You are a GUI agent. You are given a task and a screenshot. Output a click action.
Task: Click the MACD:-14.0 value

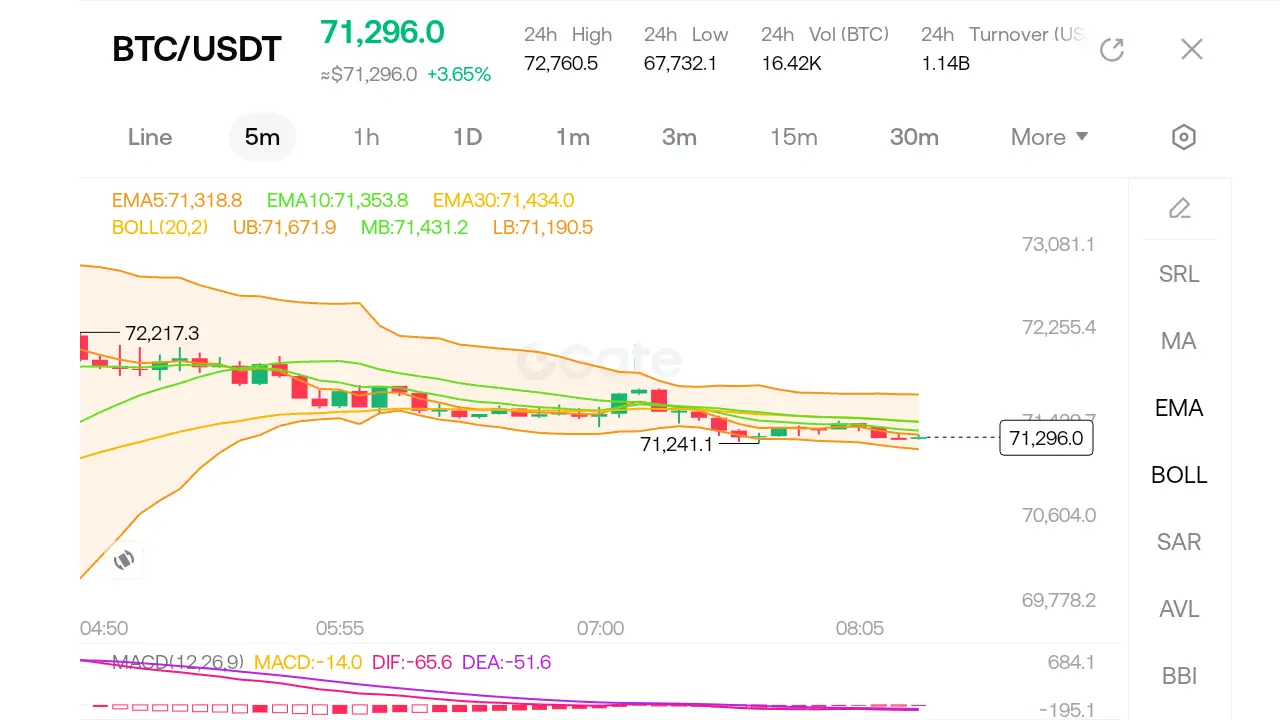coord(307,662)
